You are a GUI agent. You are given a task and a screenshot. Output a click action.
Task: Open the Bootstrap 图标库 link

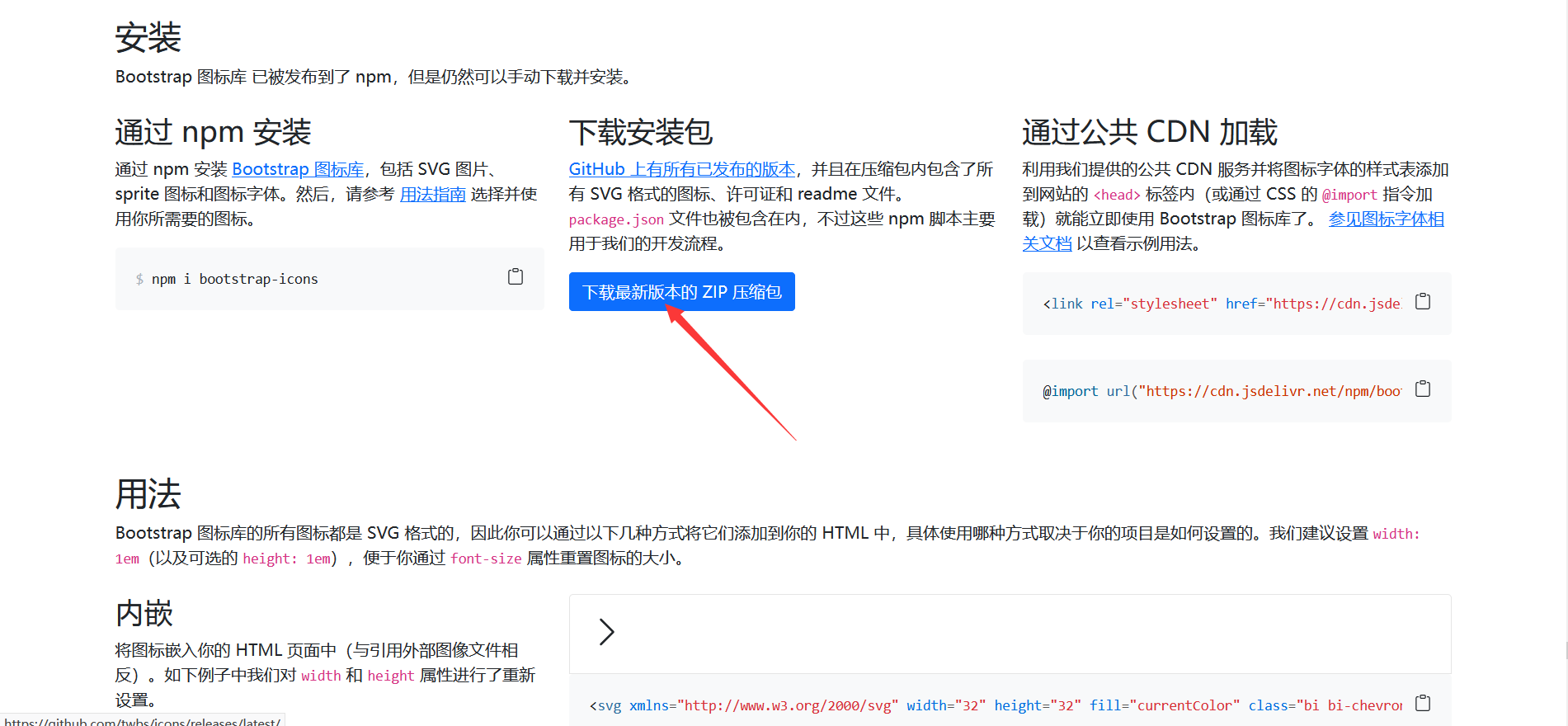coord(298,169)
